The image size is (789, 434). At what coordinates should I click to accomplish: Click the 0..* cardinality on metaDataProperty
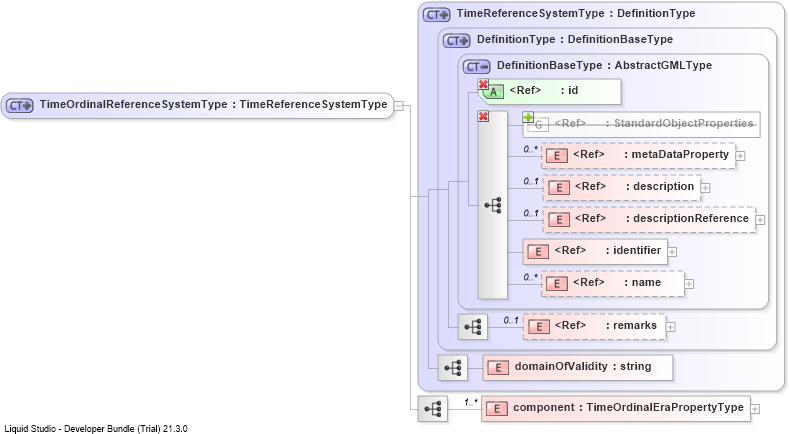pos(530,149)
